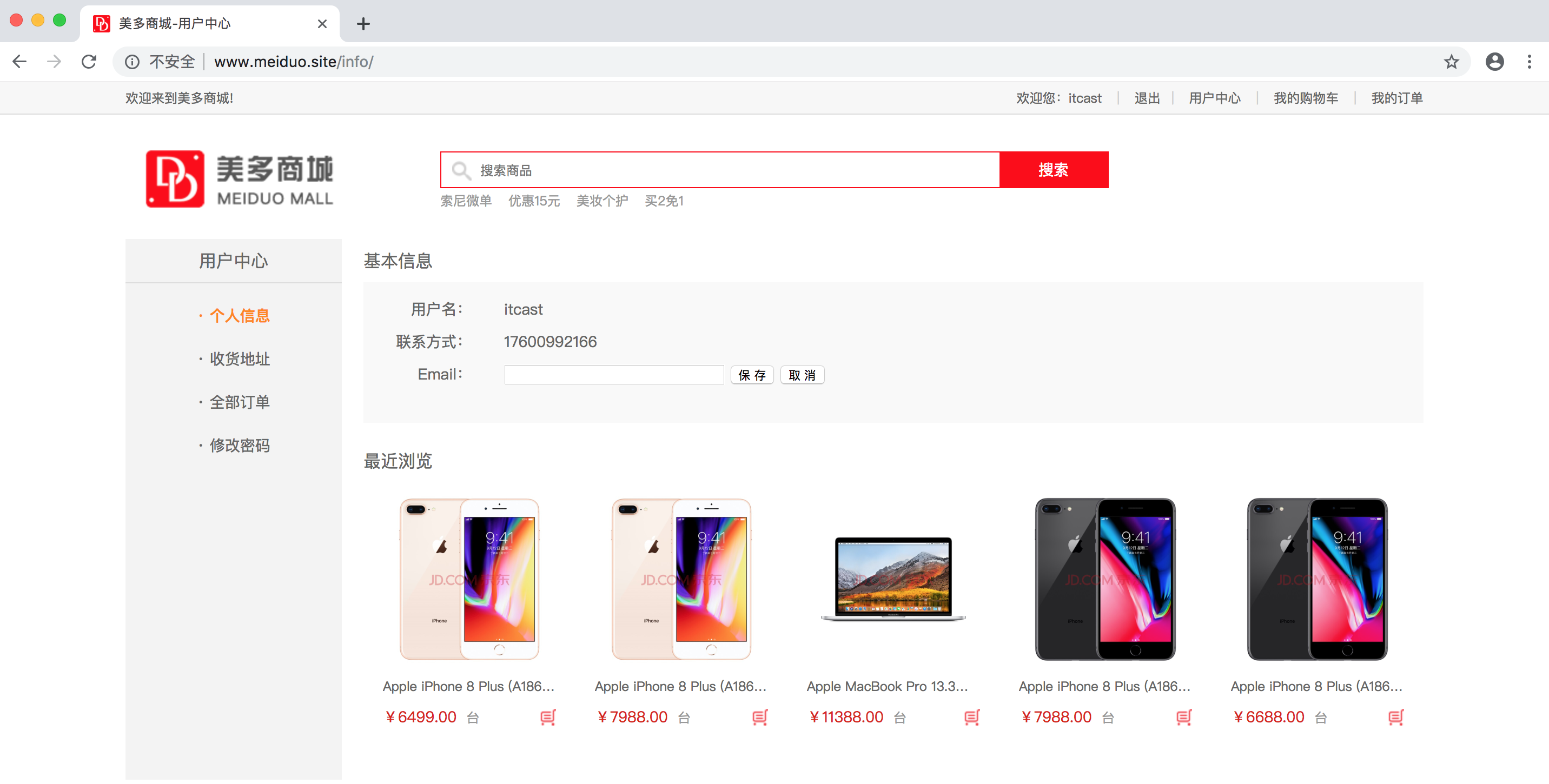Open 收货地址 in the sidebar menu
This screenshot has width=1549, height=784.
[239, 359]
